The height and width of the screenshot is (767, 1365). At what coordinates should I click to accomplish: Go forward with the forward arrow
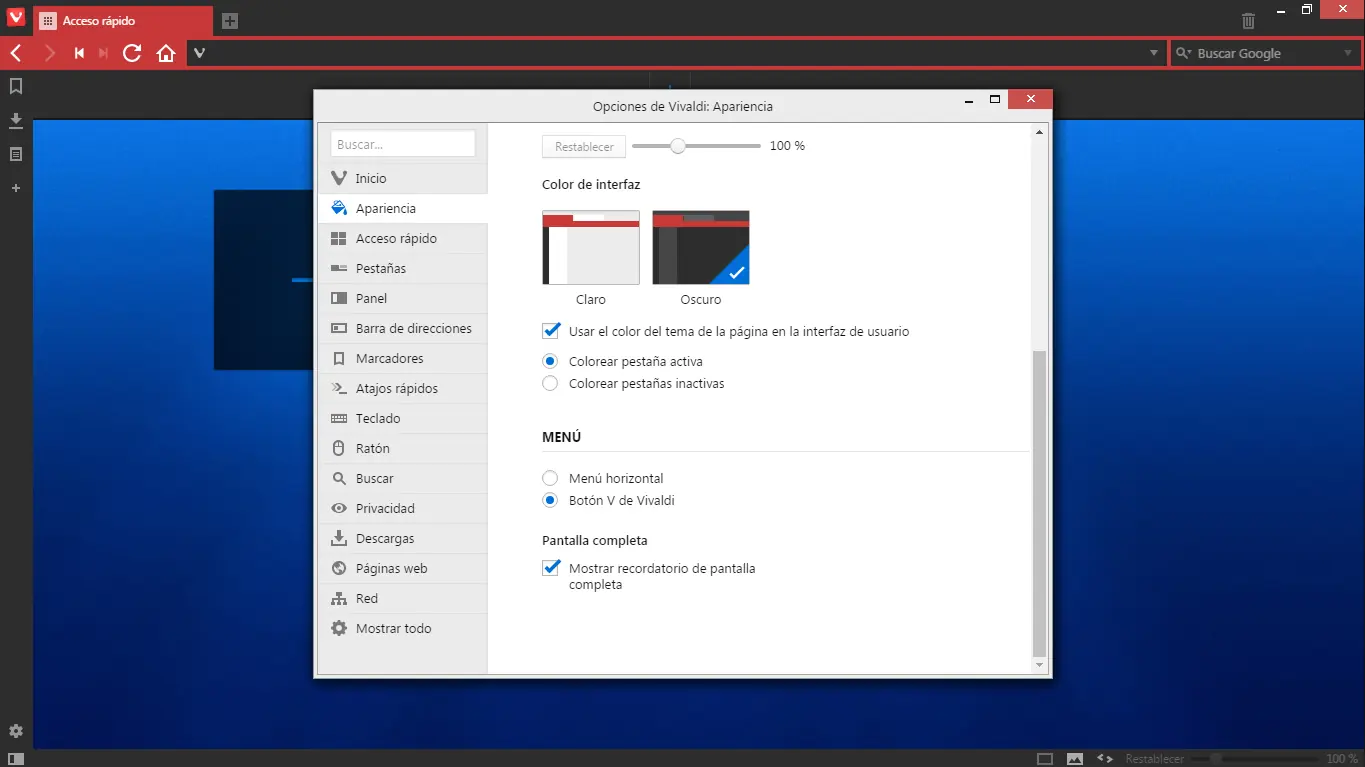[50, 53]
